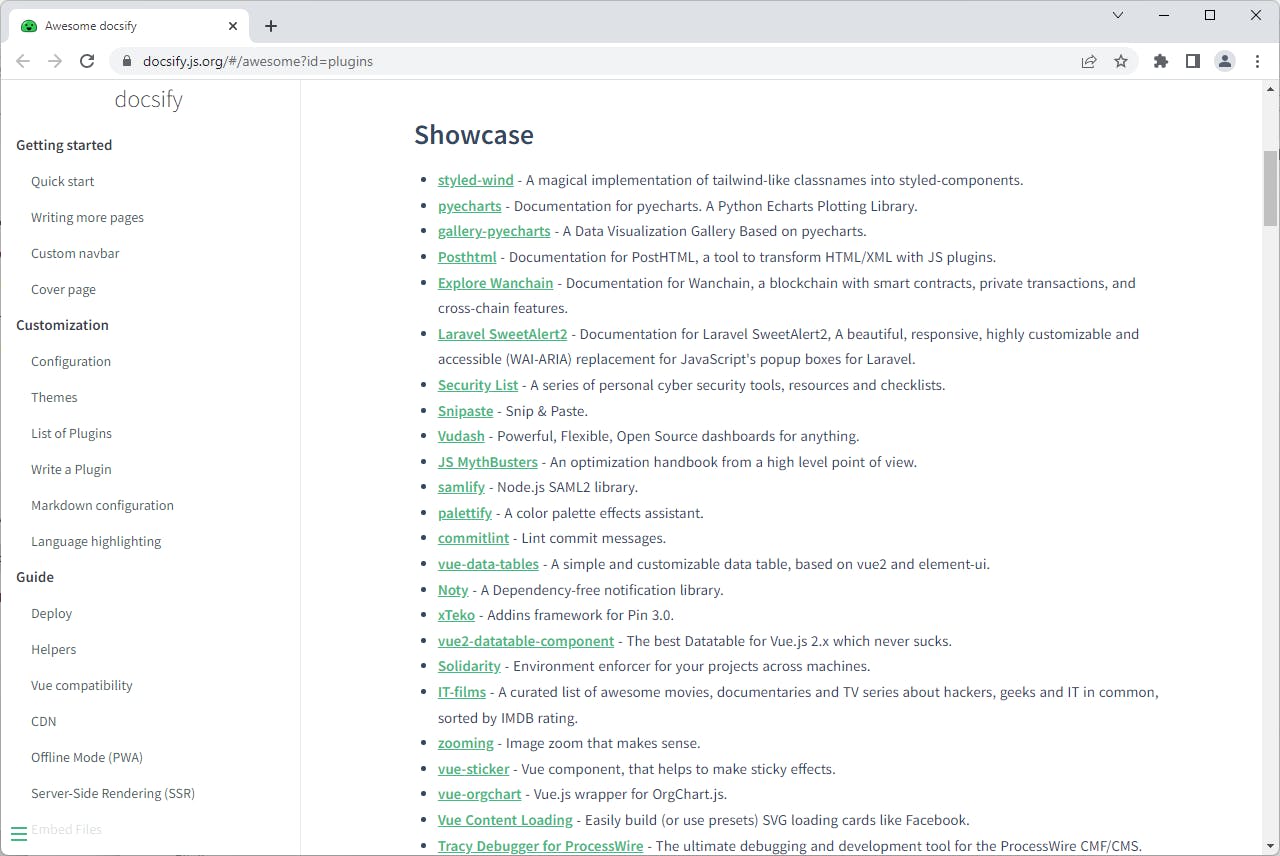Open Vue compatibility sidebar page
The width and height of the screenshot is (1280, 856).
pos(82,685)
